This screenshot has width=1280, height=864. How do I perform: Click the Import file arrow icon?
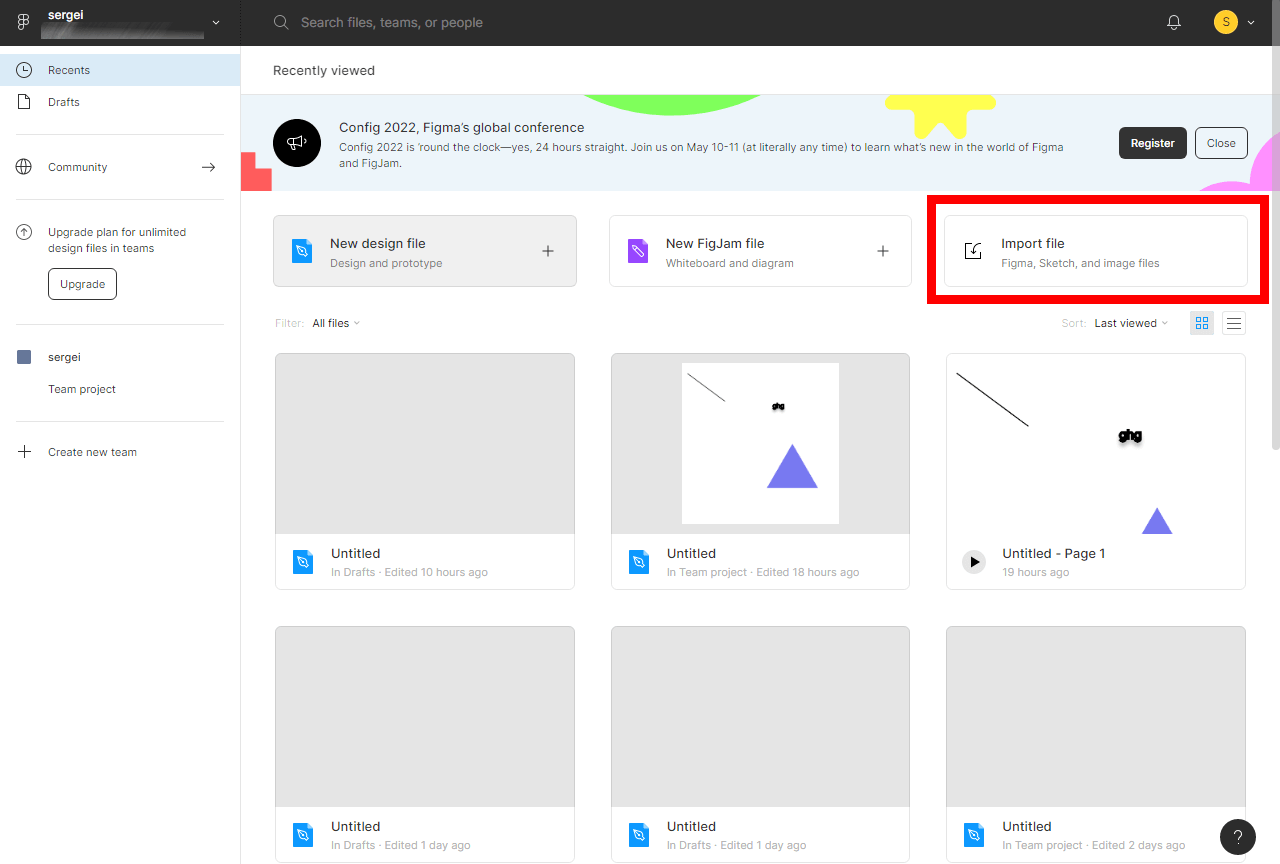(973, 251)
